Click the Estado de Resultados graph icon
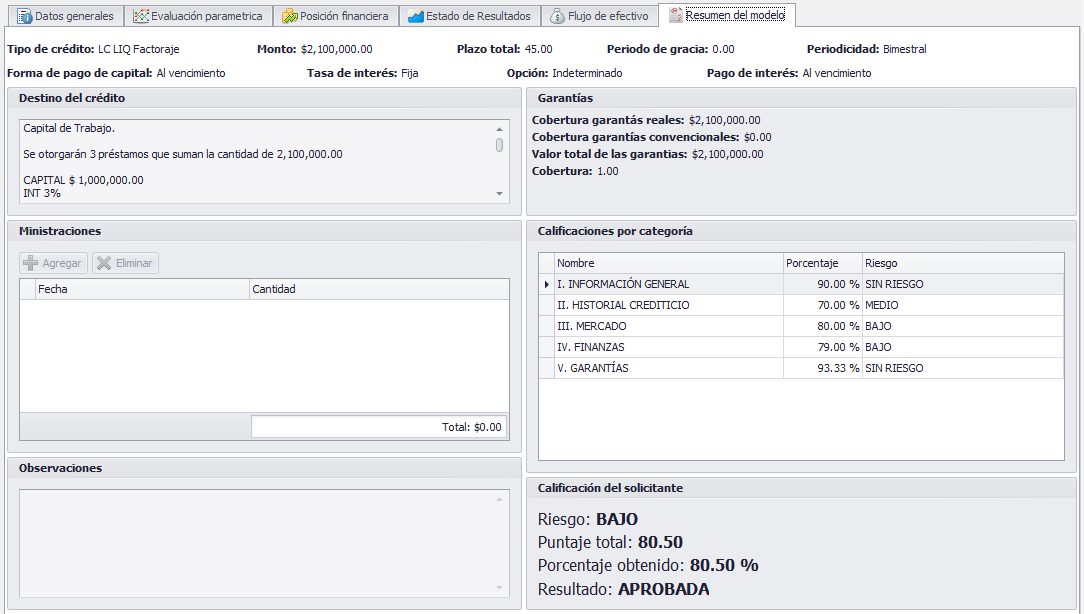 coord(415,16)
